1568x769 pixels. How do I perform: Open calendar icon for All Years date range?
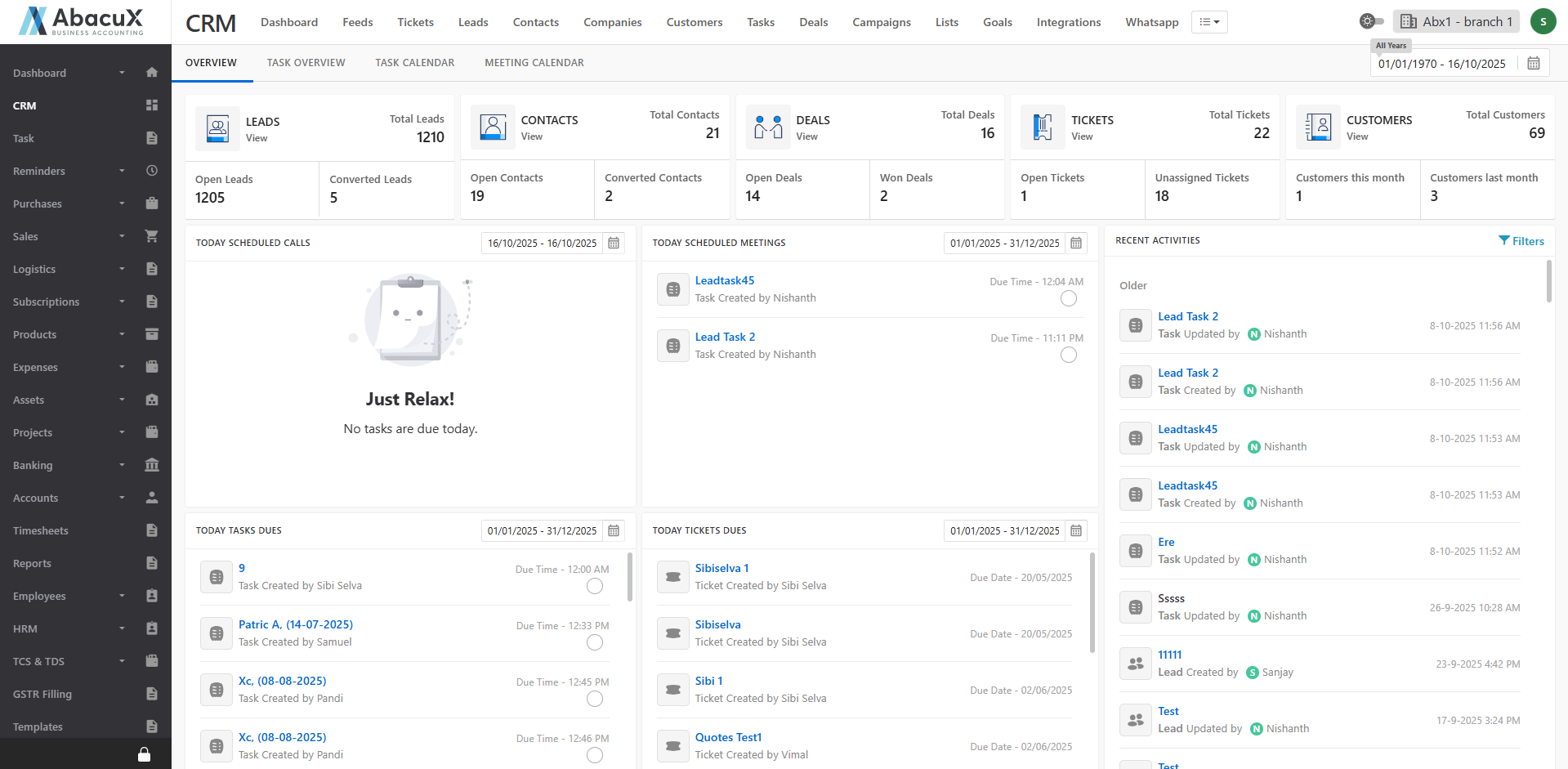pos(1534,64)
